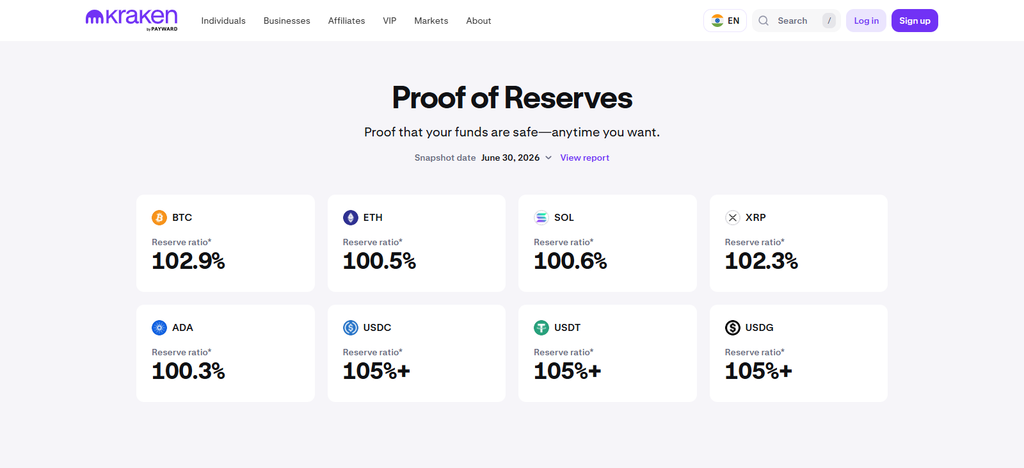Click the Reserve ratio label under XRP

tap(754, 242)
